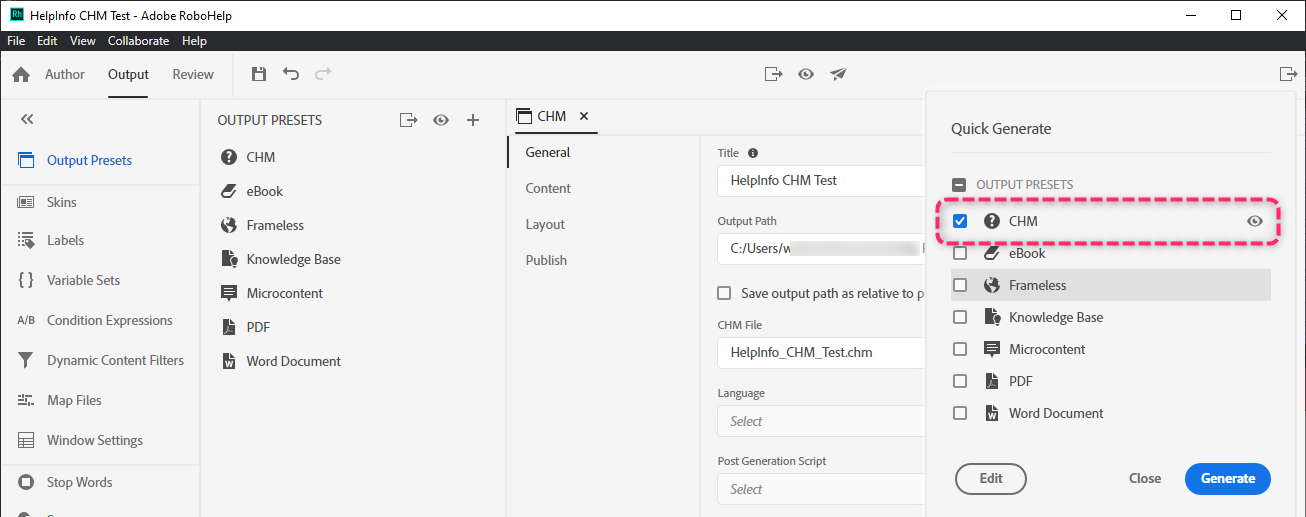Click the Home icon
The height and width of the screenshot is (517, 1306).
[x=21, y=75]
